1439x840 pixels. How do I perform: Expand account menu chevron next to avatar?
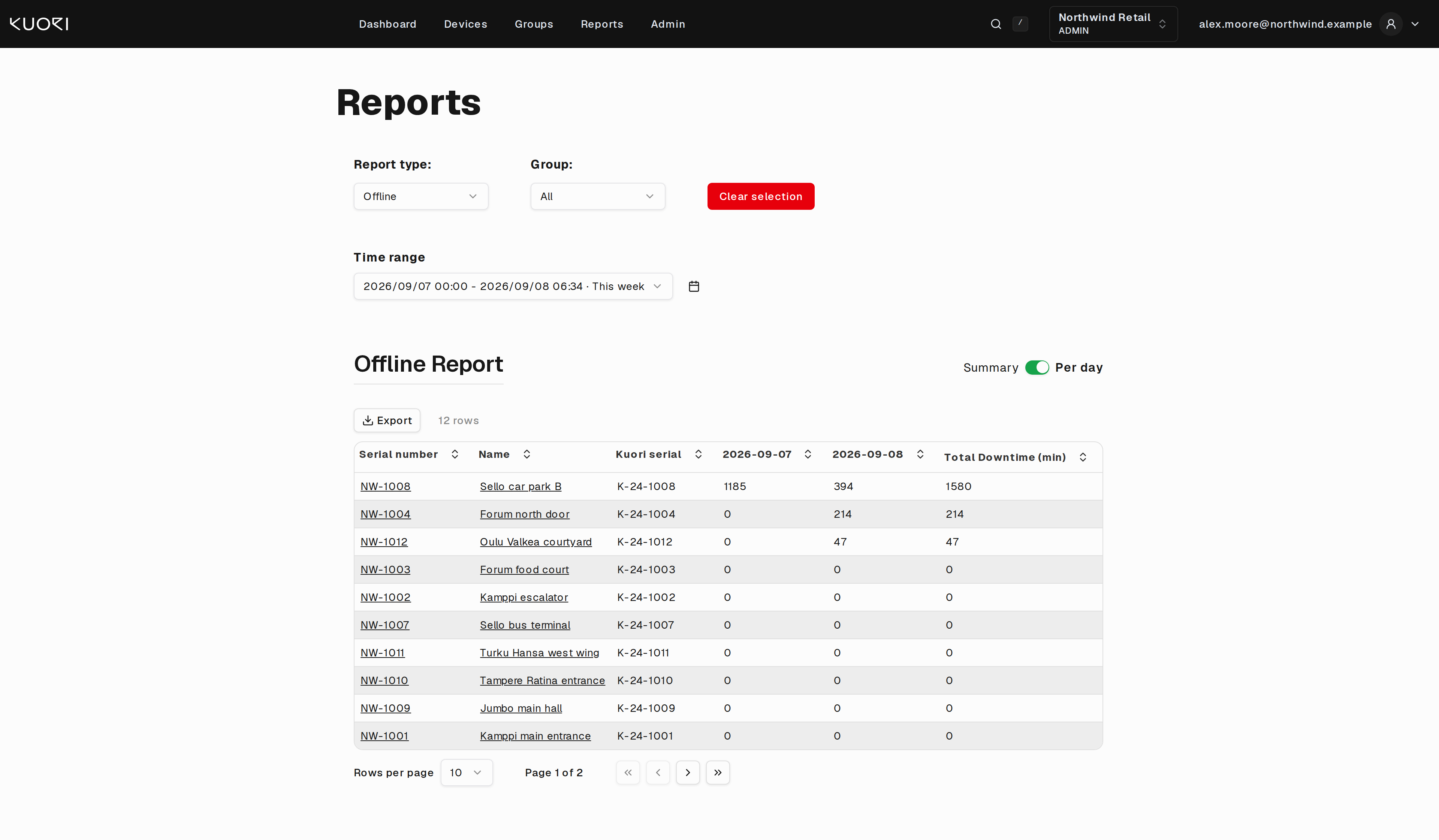pos(1415,24)
